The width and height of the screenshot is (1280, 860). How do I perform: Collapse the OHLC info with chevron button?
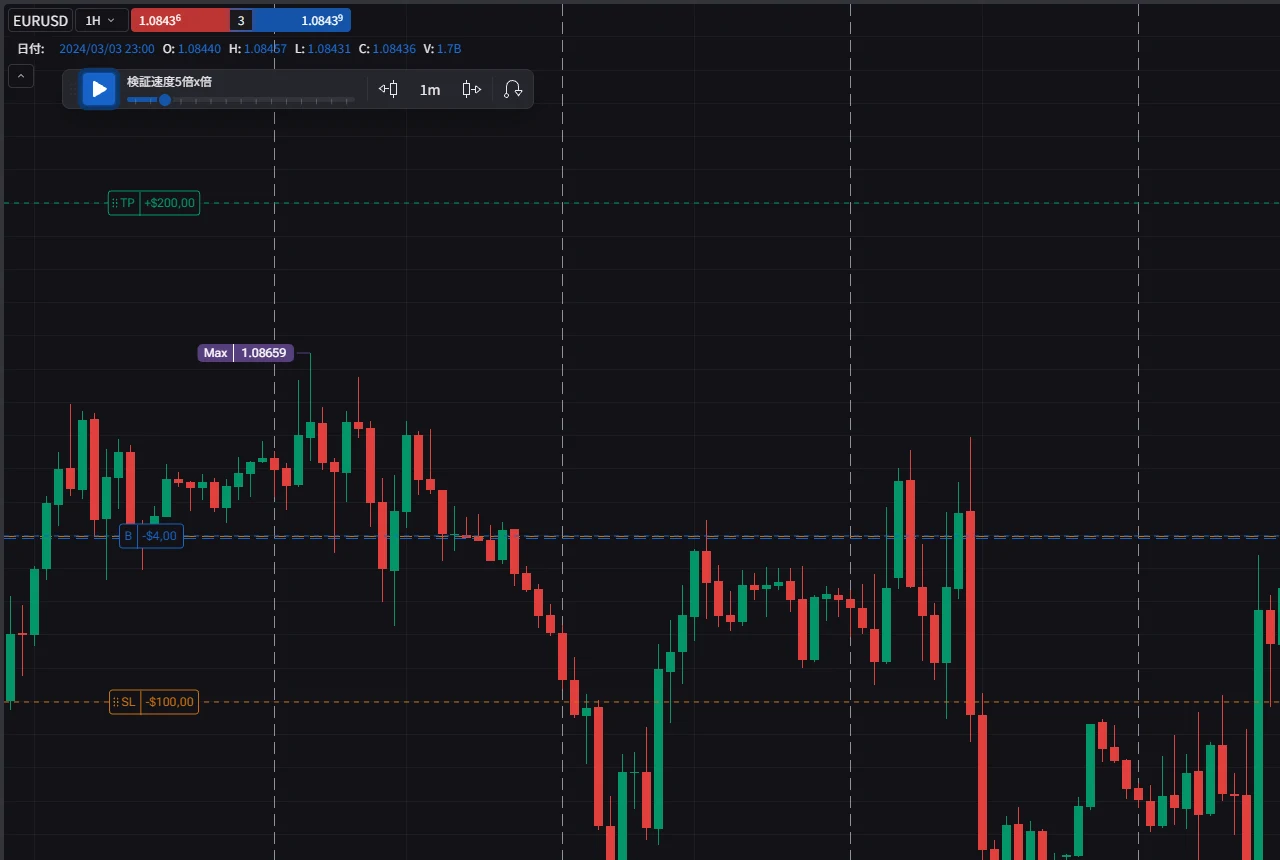(x=20, y=75)
